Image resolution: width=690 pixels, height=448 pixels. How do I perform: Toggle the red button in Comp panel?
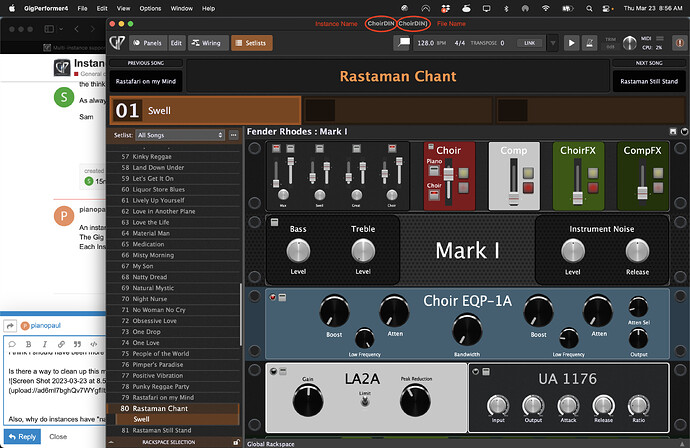coord(528,188)
